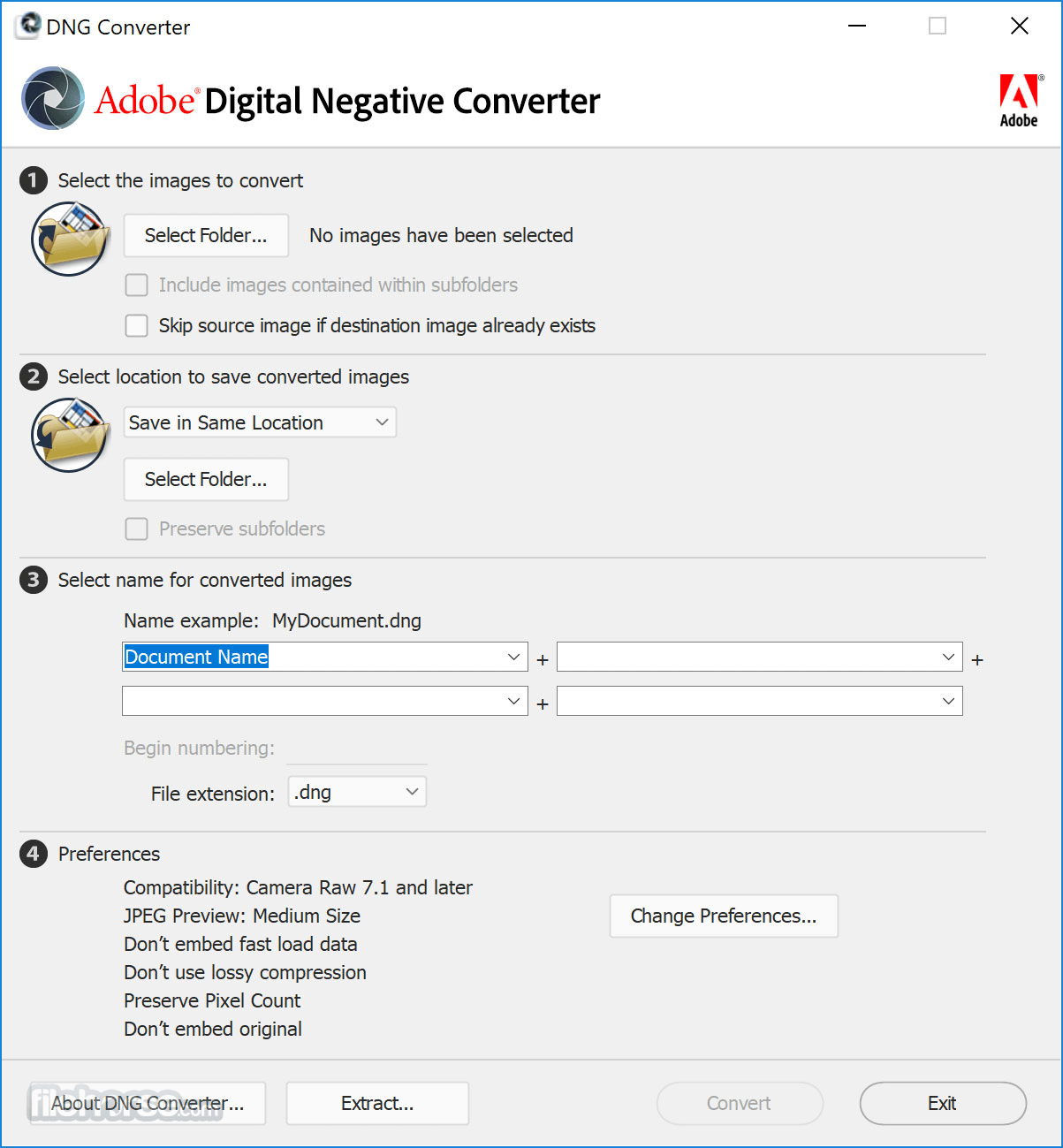Open Change Preferences dialog
Screen dimensions: 1063x1148
click(724, 916)
